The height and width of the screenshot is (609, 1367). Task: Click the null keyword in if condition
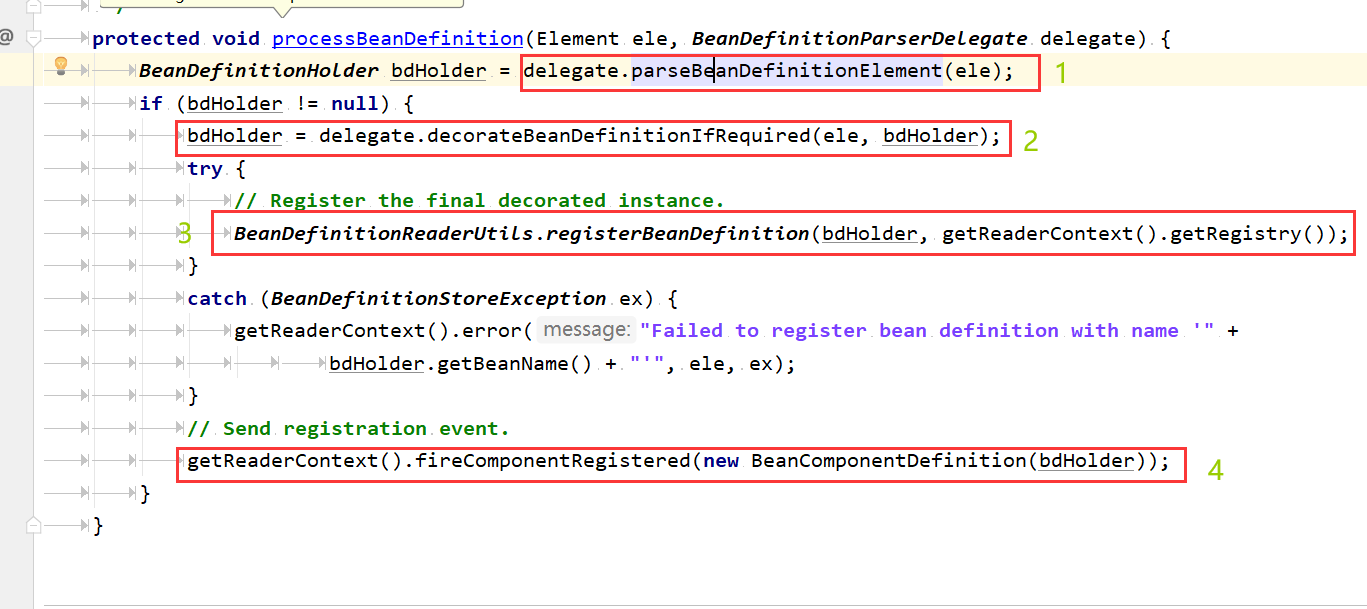(354, 104)
